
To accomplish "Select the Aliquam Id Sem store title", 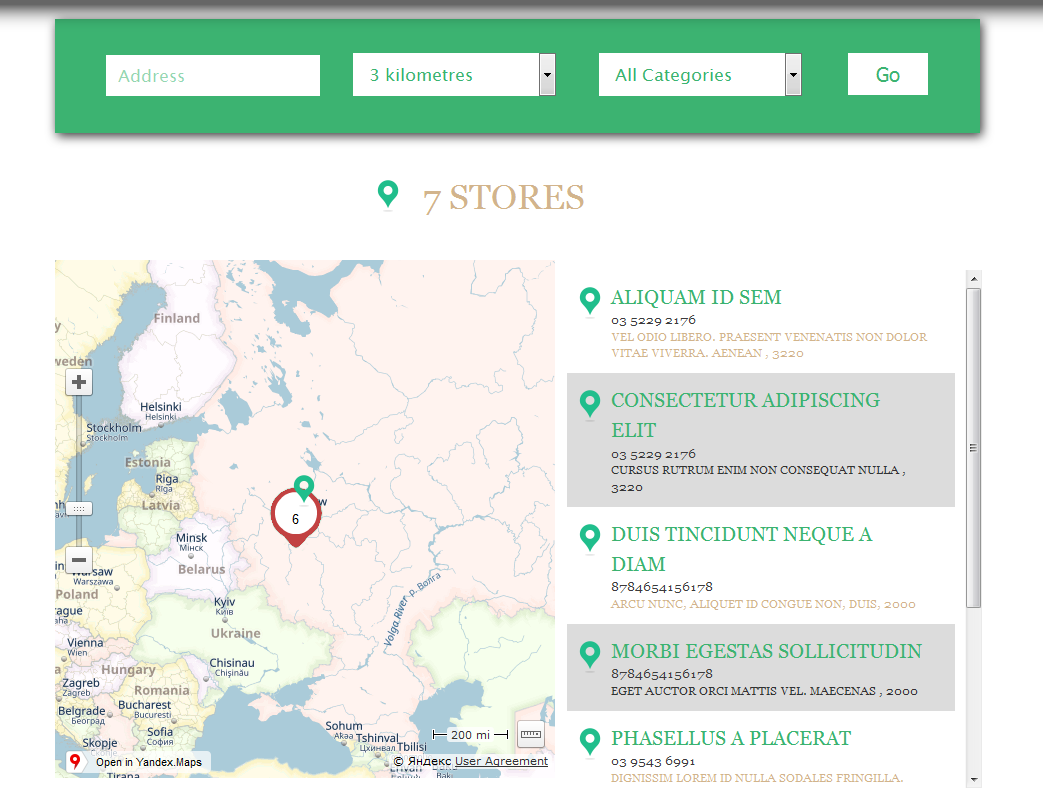I will click(696, 297).
